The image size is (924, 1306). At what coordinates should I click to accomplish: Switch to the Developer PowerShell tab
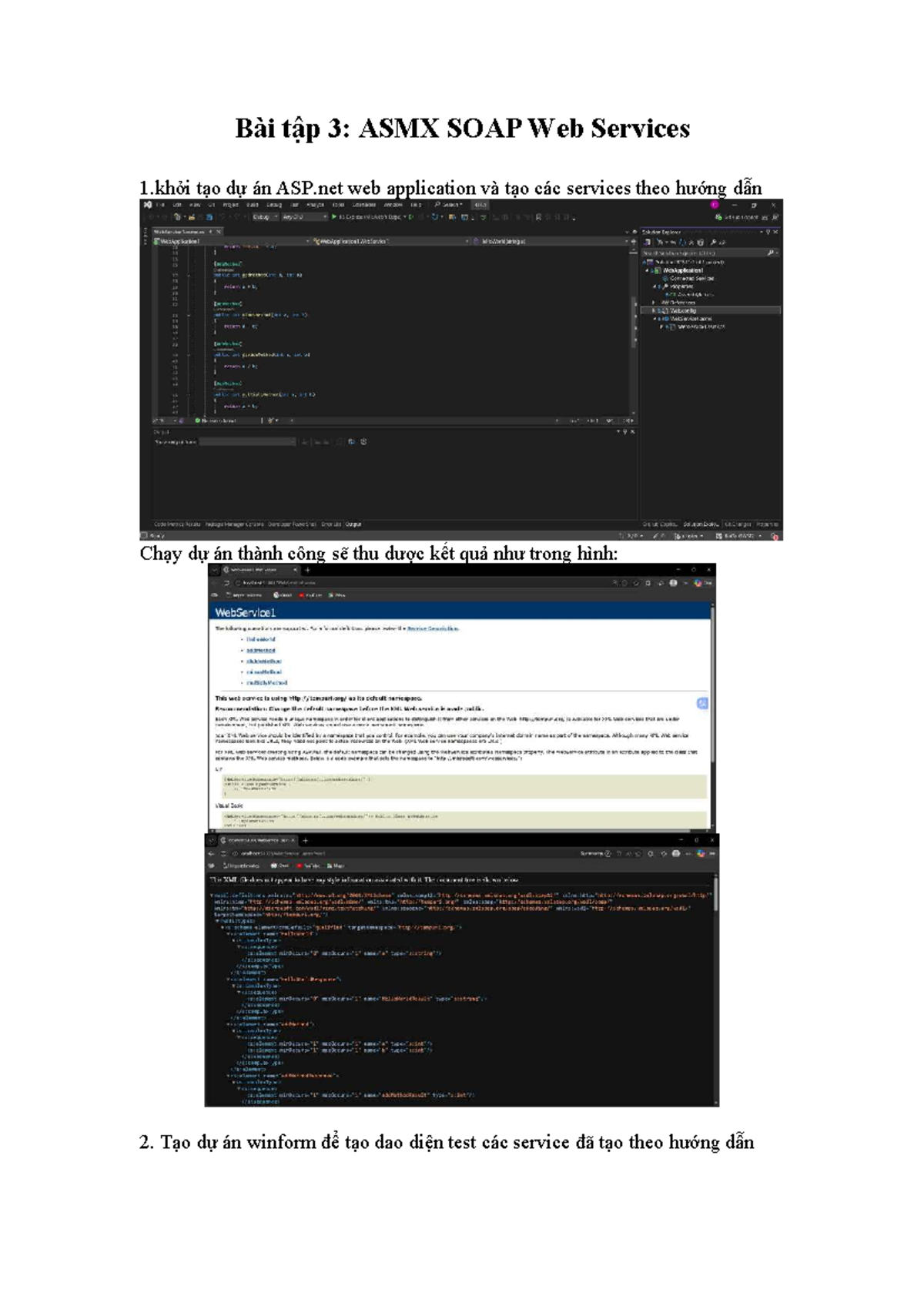point(292,524)
